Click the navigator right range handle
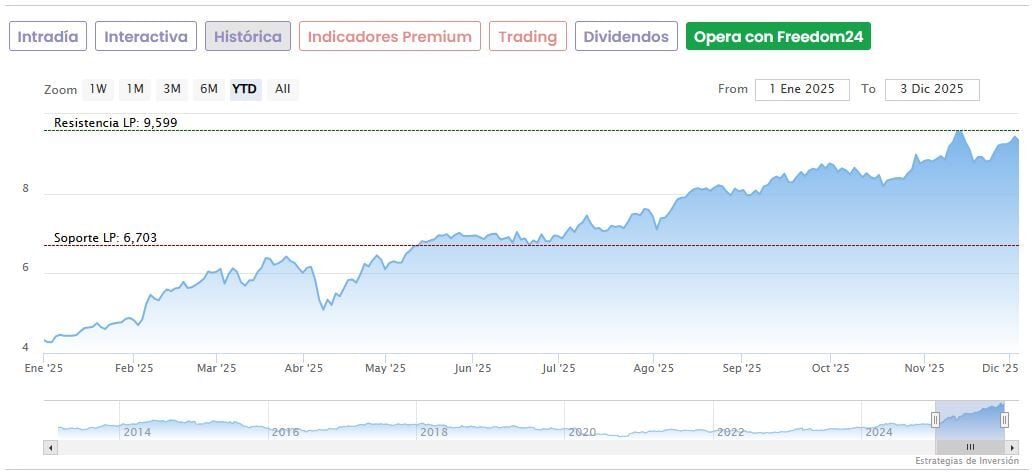This screenshot has height=475, width=1035. 1005,420
